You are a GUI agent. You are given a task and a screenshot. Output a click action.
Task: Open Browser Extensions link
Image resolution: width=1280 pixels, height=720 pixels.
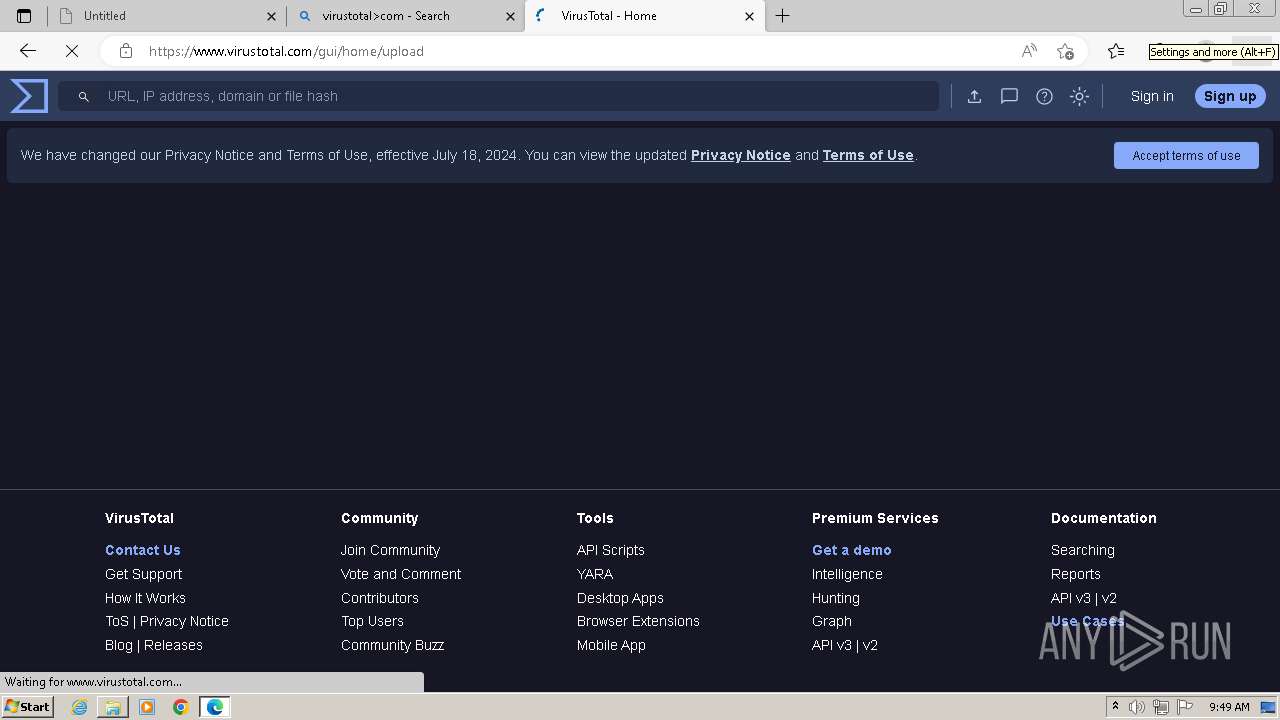pos(638,621)
